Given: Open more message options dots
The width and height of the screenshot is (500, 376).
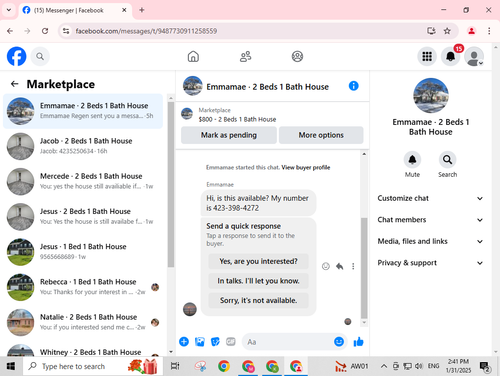Looking at the screenshot, I should [353, 266].
